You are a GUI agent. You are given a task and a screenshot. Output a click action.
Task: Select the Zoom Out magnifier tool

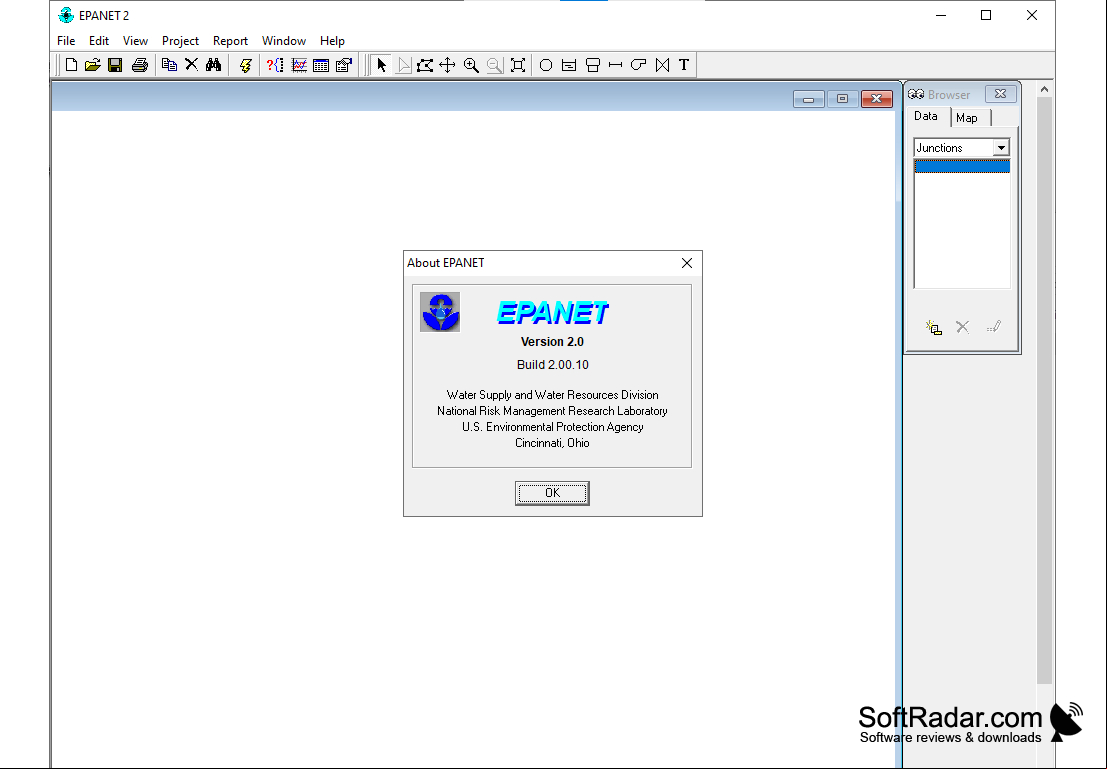click(x=494, y=65)
